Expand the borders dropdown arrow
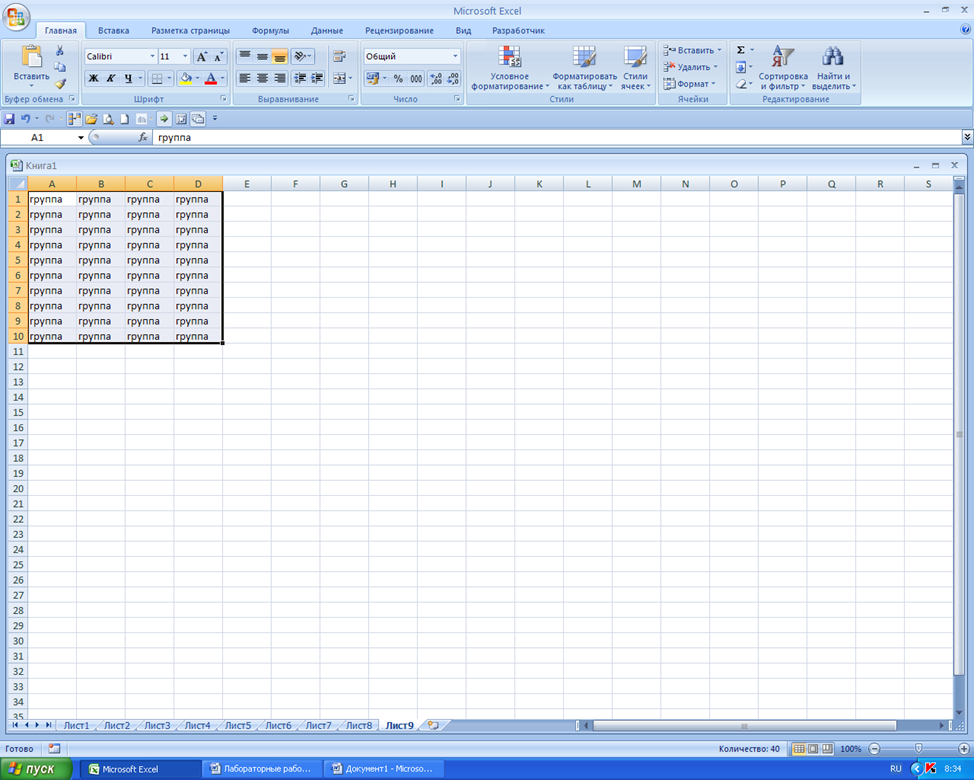The width and height of the screenshot is (974, 780). click(169, 78)
